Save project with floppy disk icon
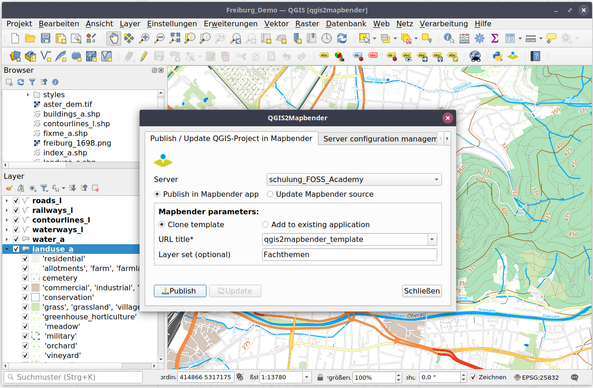Viewport: 593px width, 388px height. point(45,38)
